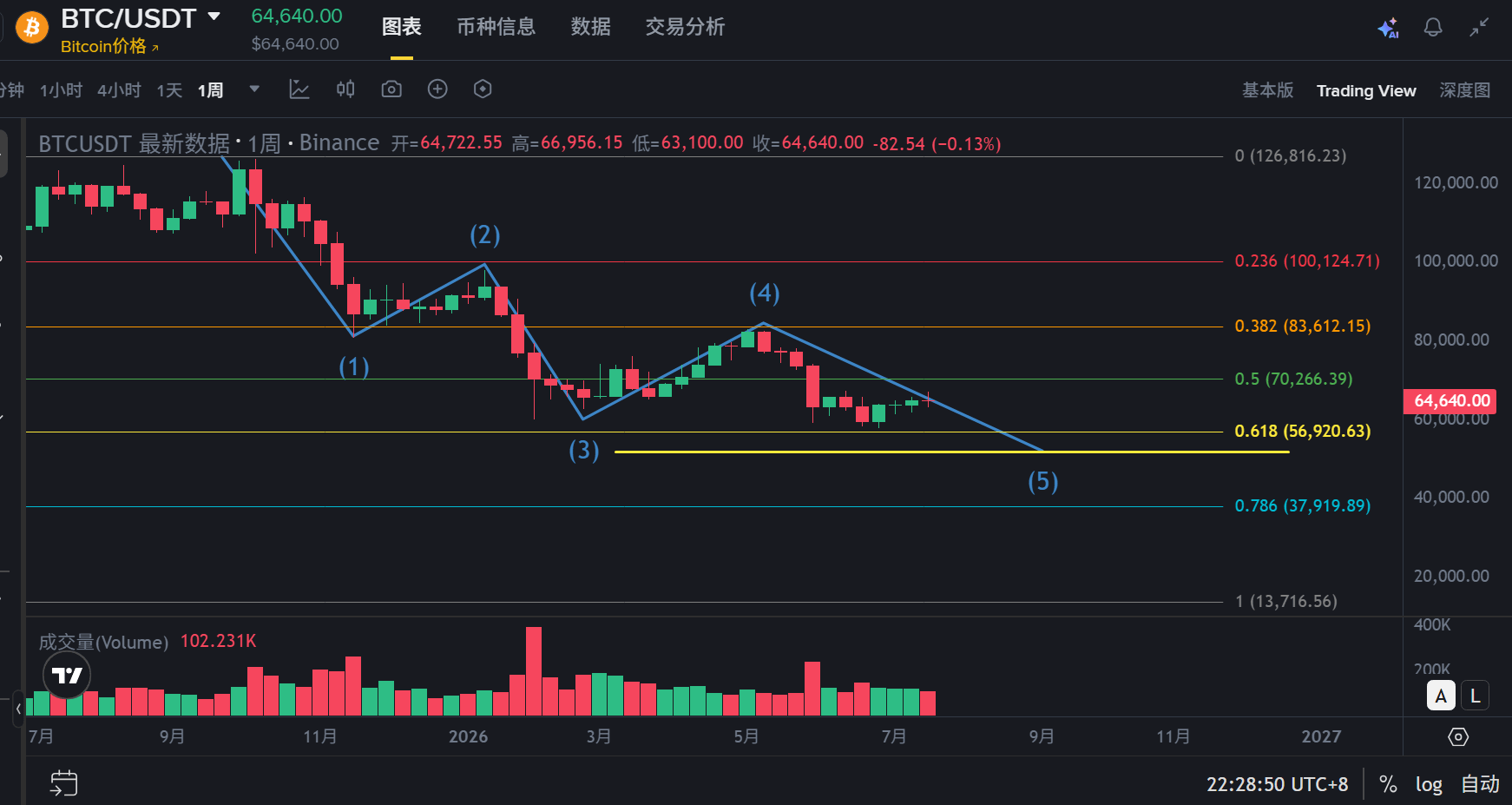Image resolution: width=1512 pixels, height=805 pixels.
Task: Click the 22:28:50 UTC+8 timezone selector
Action: [1277, 784]
